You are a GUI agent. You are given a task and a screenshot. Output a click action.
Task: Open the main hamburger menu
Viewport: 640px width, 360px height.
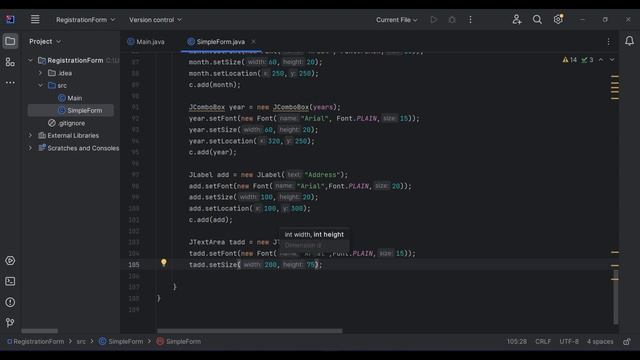[x=35, y=19]
